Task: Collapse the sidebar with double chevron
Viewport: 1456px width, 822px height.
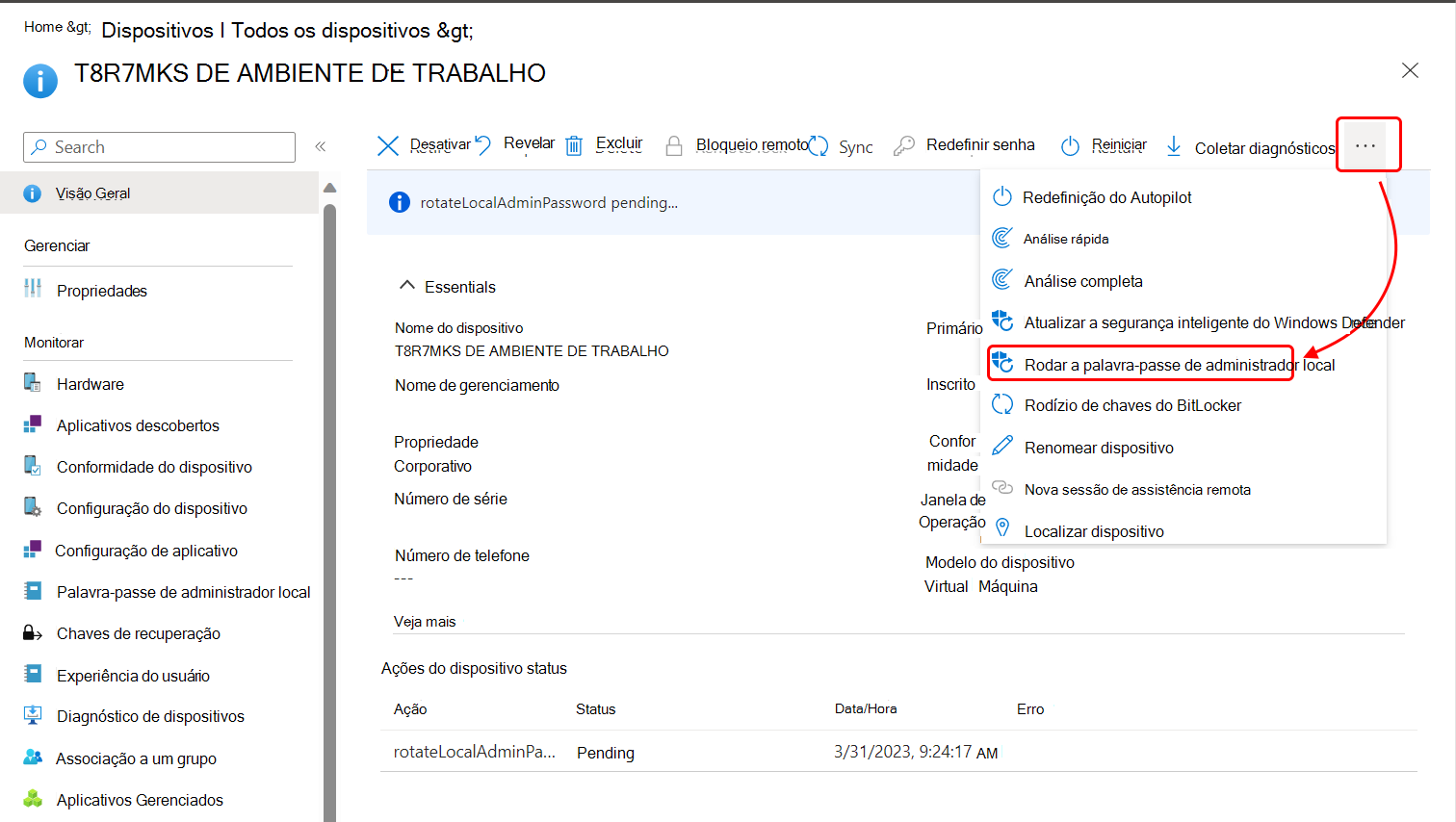Action: [x=321, y=146]
